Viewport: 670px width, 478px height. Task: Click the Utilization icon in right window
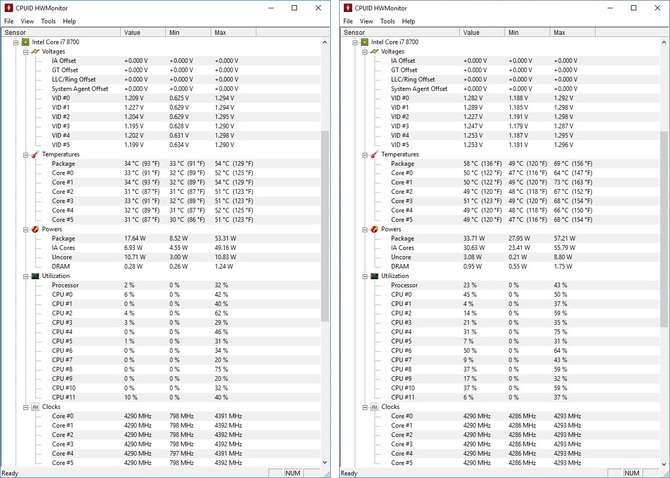[375, 276]
